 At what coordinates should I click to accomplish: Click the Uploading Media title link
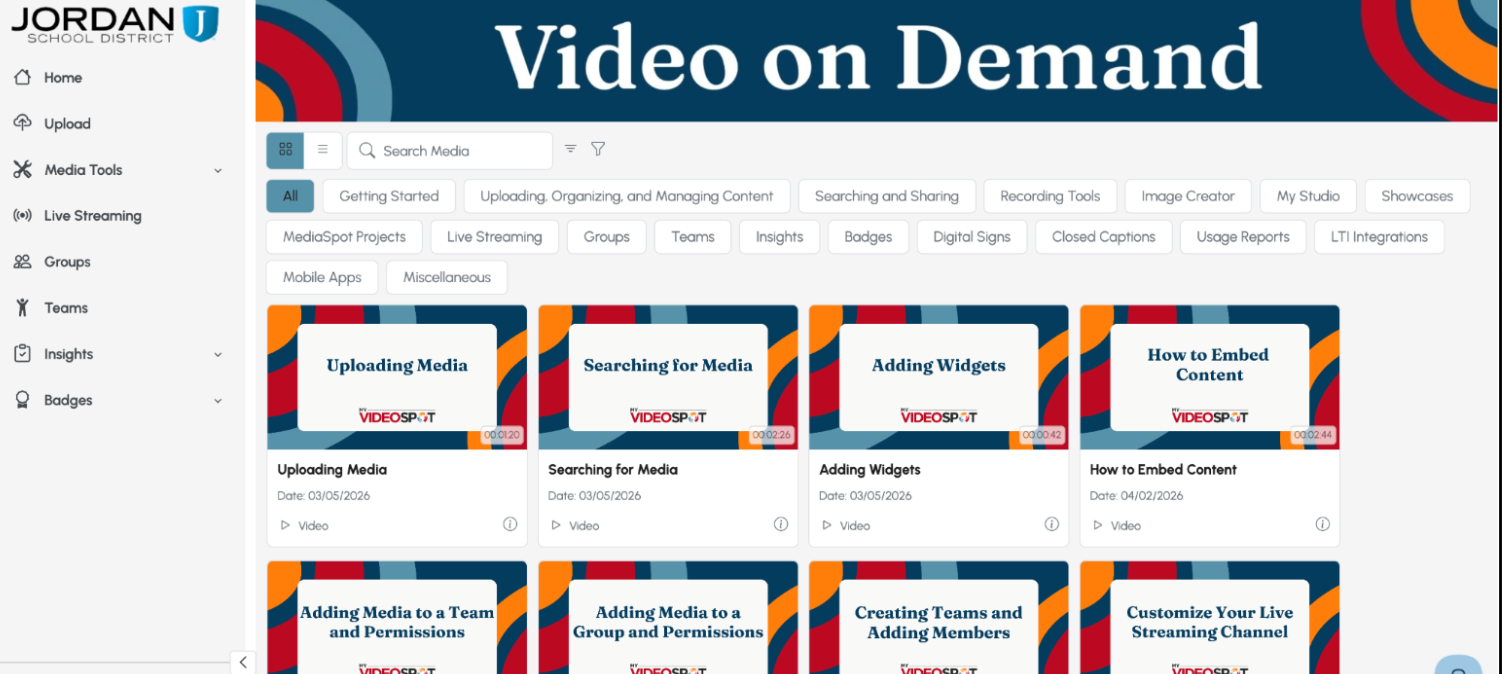[332, 469]
